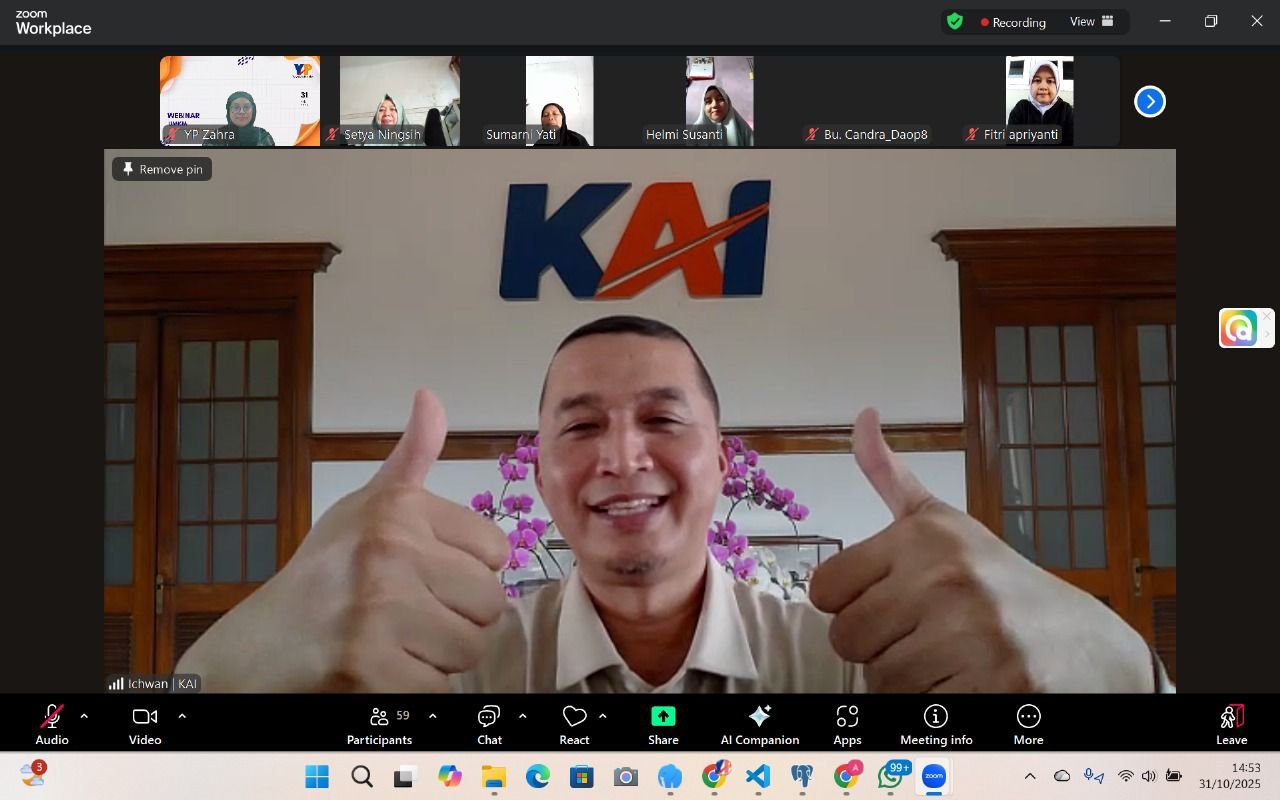Open battery status in tray
The height and width of the screenshot is (800, 1280).
point(1173,777)
